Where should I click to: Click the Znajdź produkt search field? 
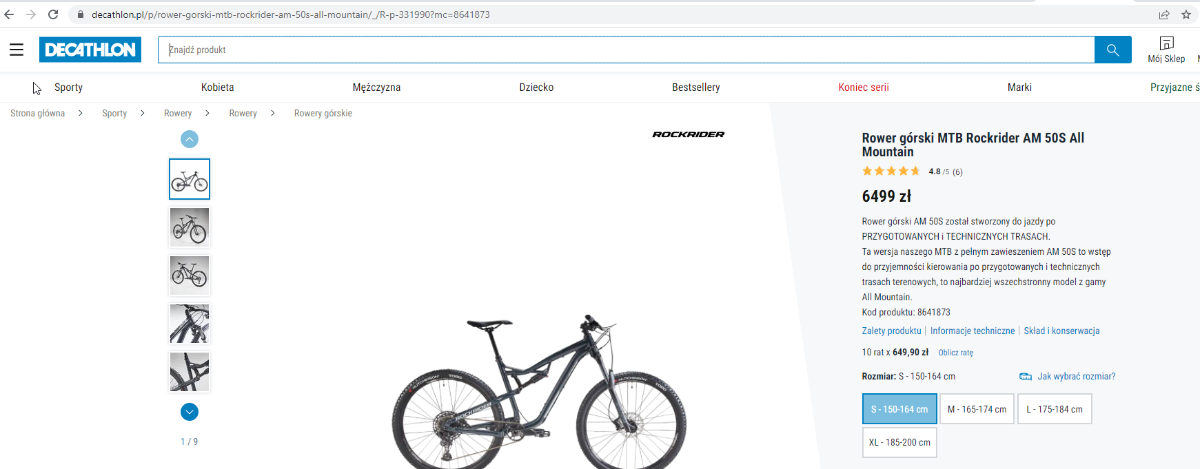[x=625, y=50]
